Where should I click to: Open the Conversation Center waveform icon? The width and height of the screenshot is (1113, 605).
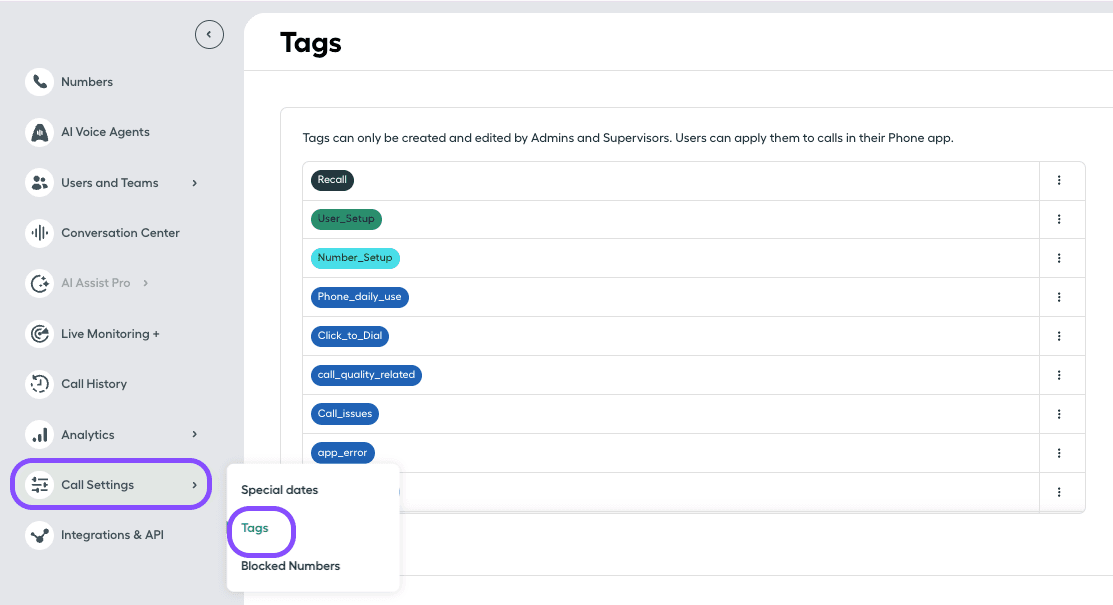pos(39,232)
